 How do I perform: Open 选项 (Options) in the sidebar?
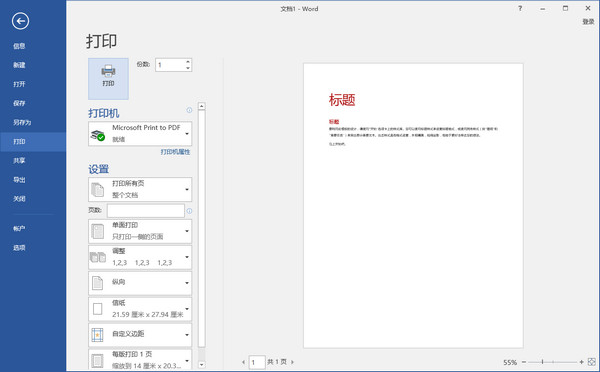pos(19,248)
